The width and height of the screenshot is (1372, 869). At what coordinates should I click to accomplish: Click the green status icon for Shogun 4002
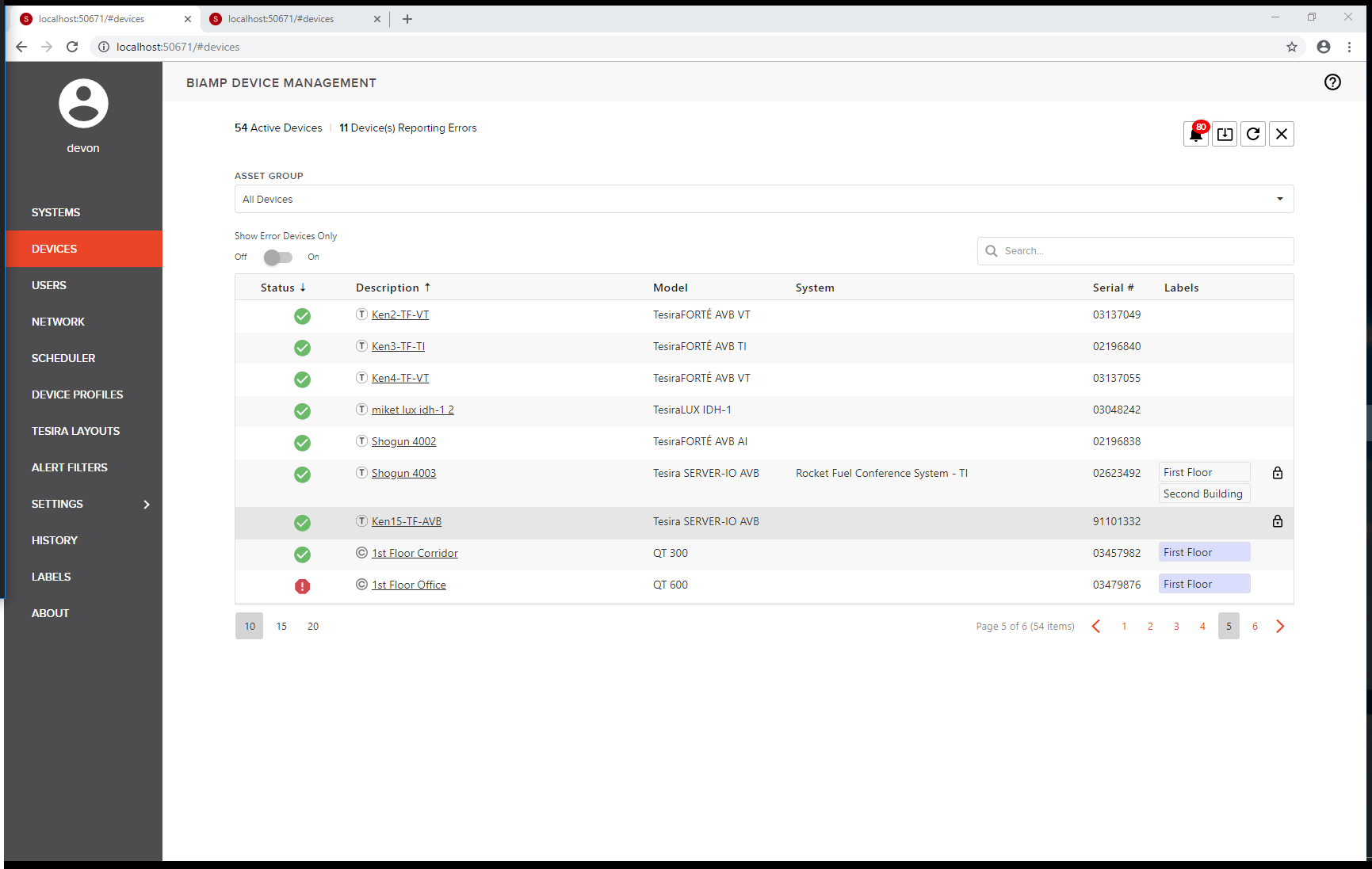[302, 443]
